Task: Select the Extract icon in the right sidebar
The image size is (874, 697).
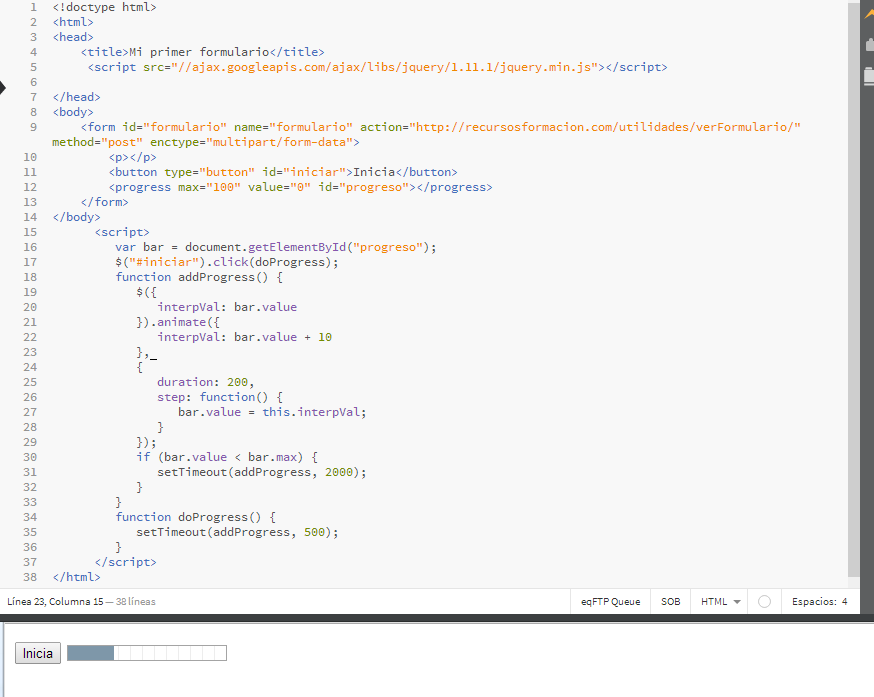Action: (x=868, y=44)
